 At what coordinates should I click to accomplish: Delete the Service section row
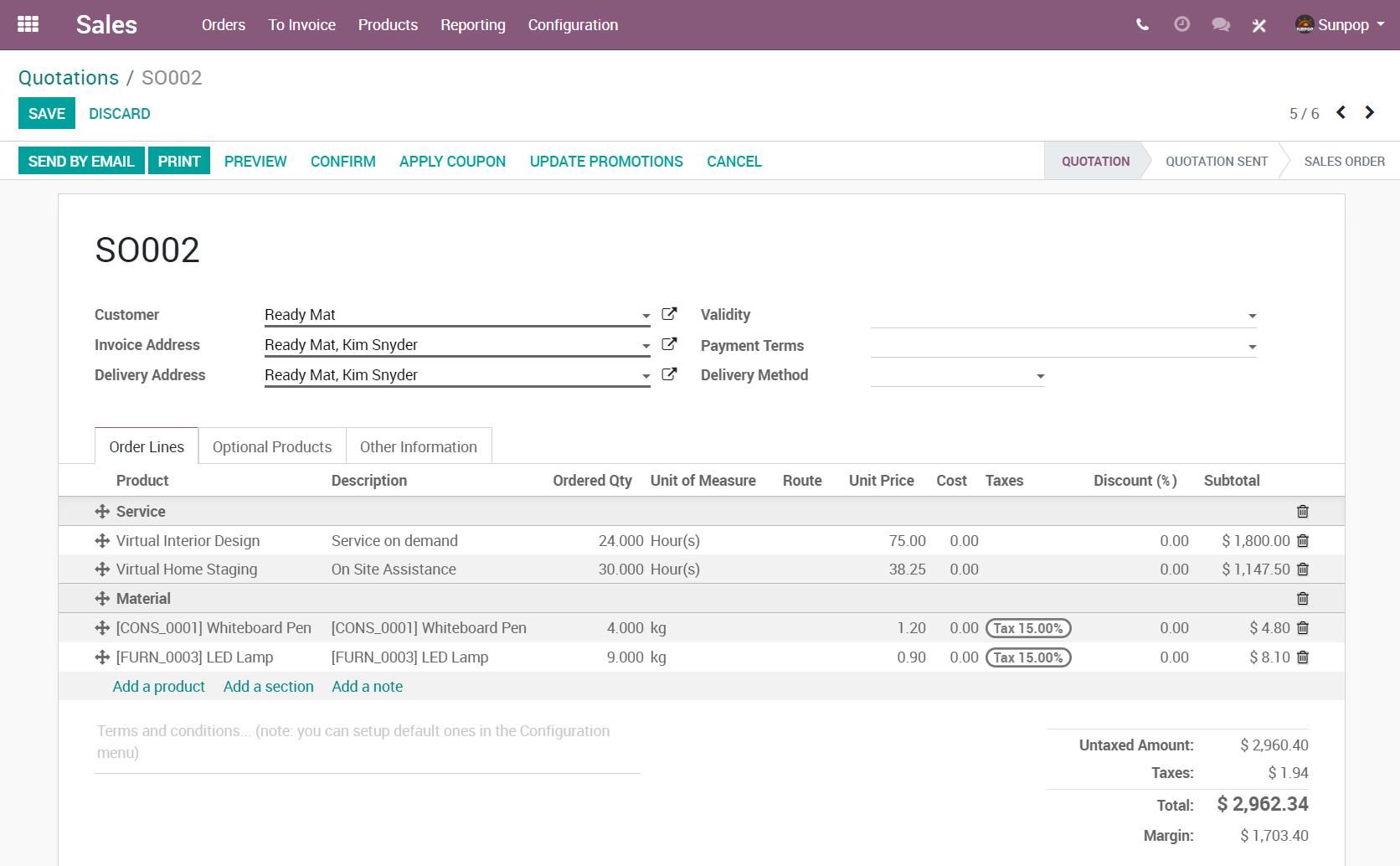1303,512
